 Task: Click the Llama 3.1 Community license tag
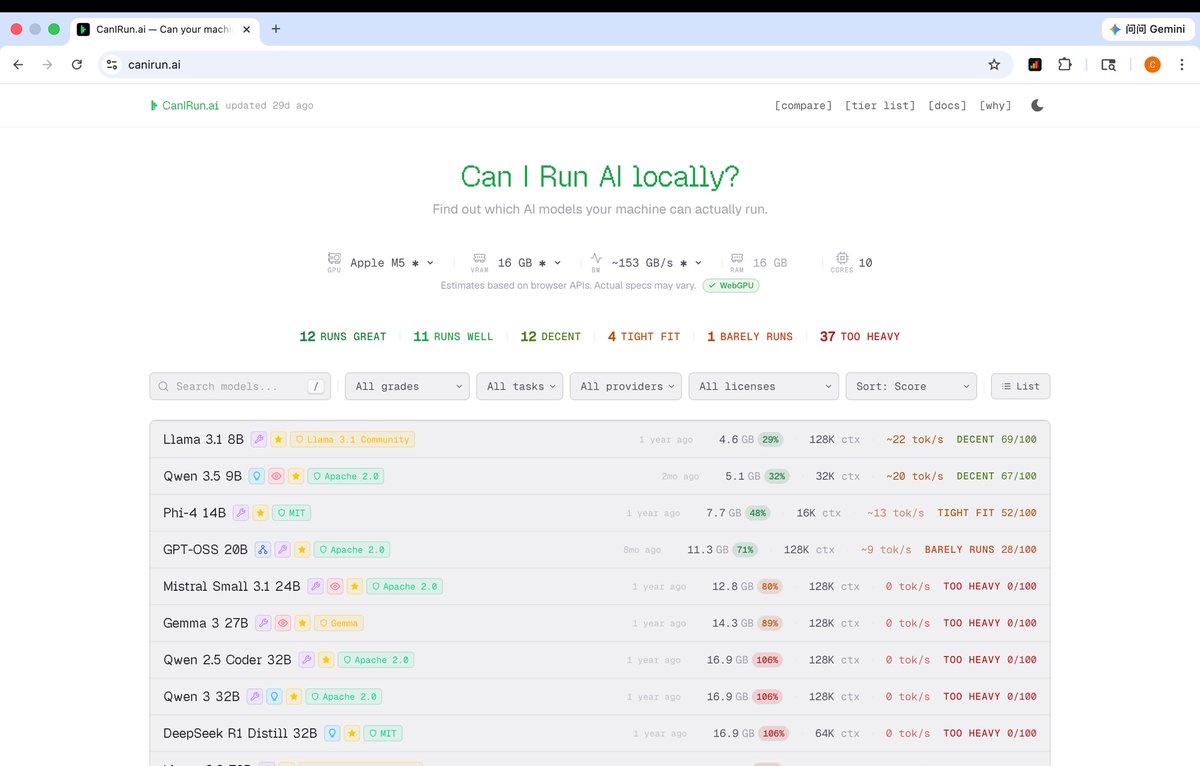pos(351,439)
